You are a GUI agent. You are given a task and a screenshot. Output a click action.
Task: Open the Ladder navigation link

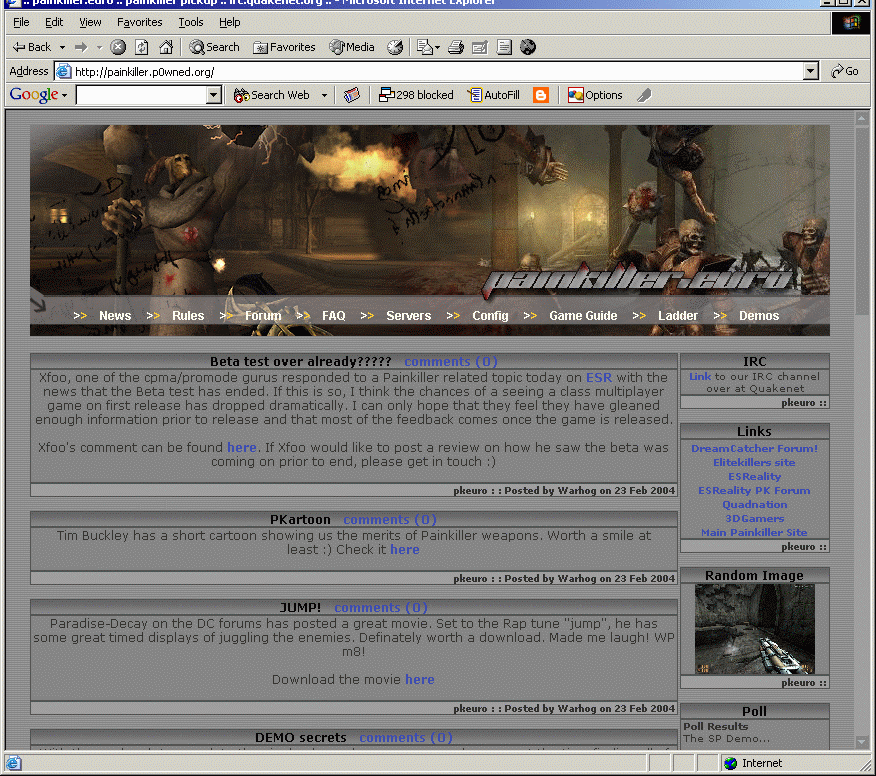[x=678, y=316]
